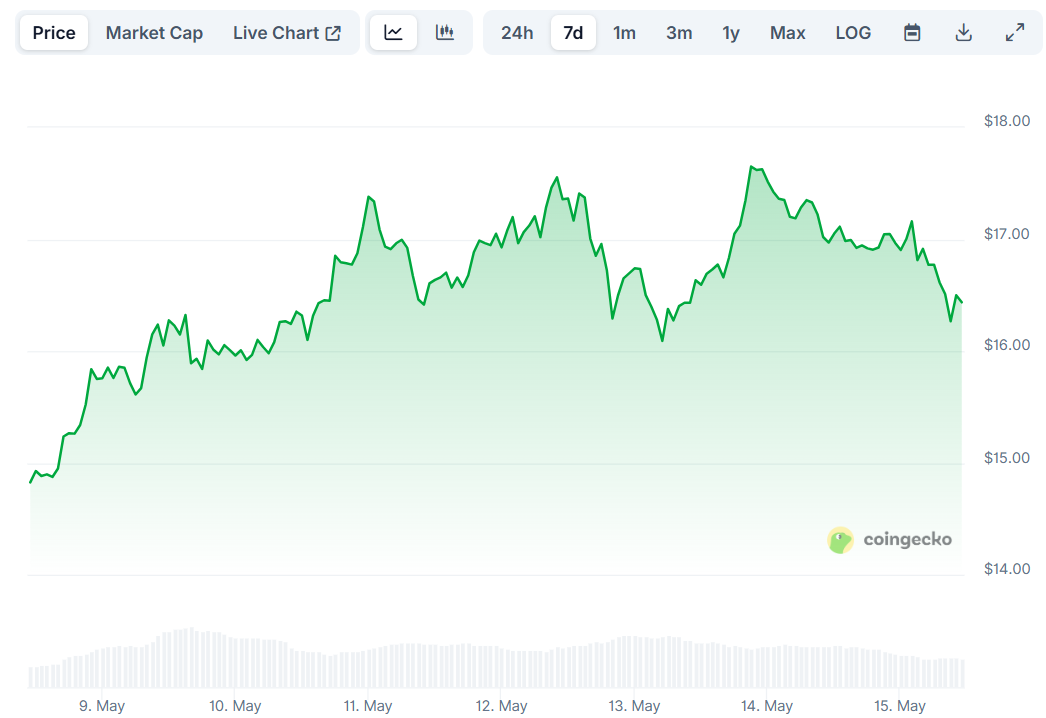Screen dimensions: 1046x718
Task: Click the $17.00 axis label
Action: click(x=1007, y=234)
